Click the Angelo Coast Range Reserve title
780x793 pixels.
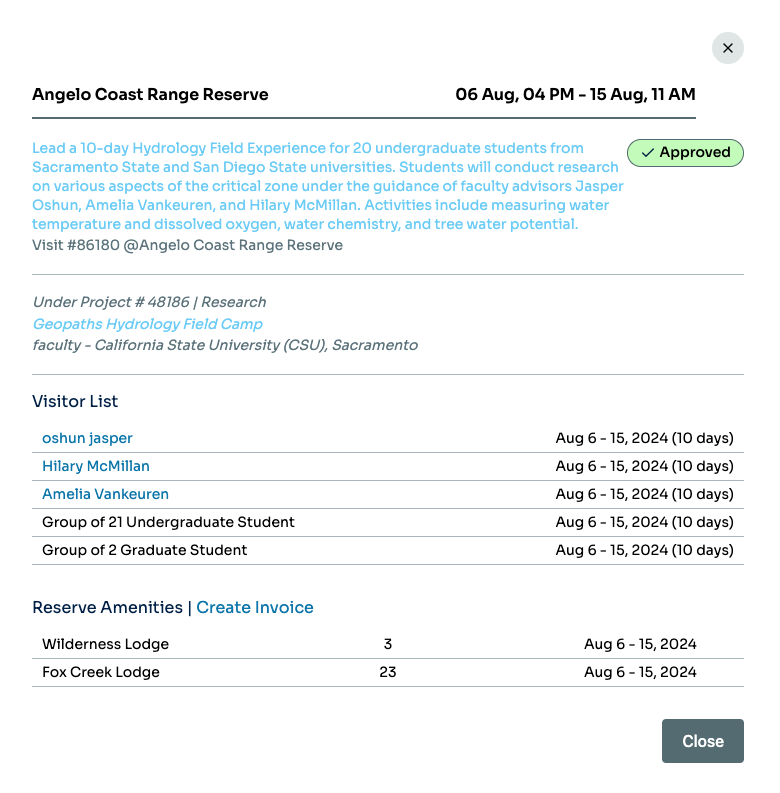click(150, 94)
